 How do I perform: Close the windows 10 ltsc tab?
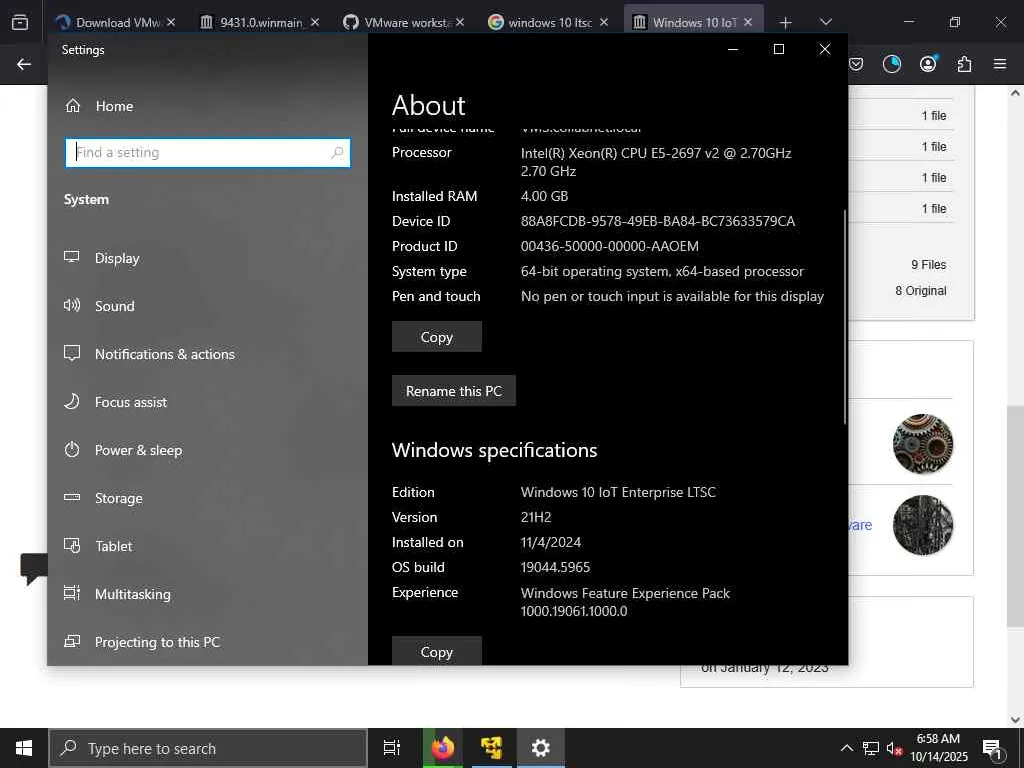[604, 22]
